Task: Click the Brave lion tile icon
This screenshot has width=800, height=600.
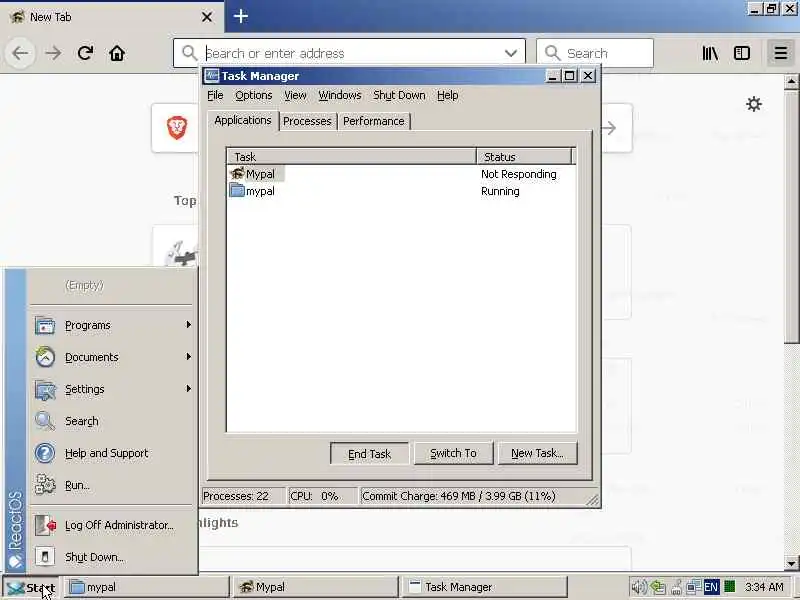Action: point(177,128)
